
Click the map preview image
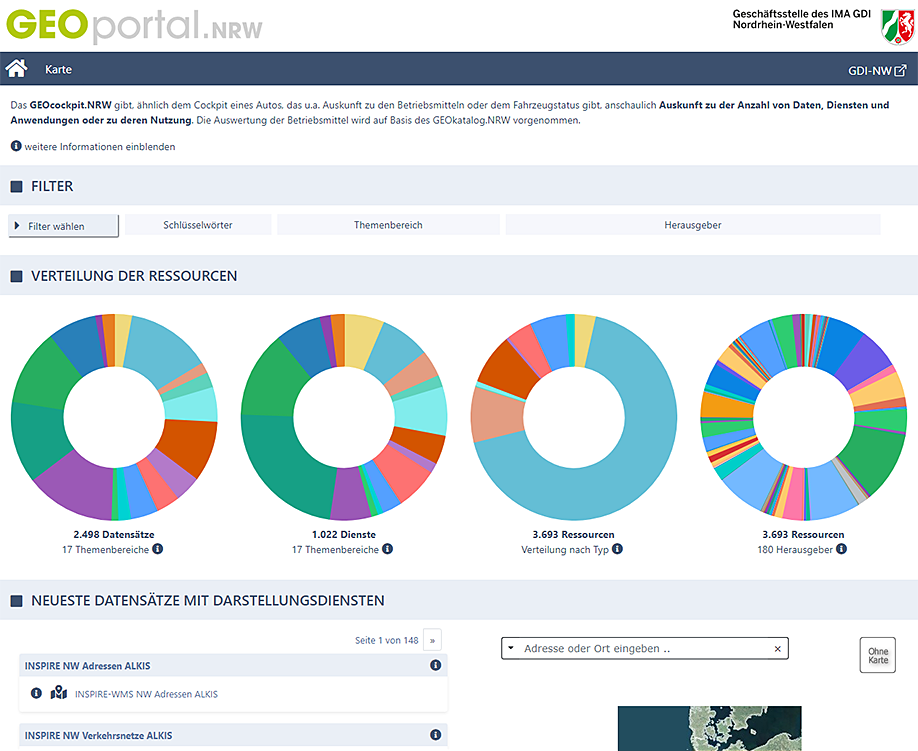click(x=710, y=728)
